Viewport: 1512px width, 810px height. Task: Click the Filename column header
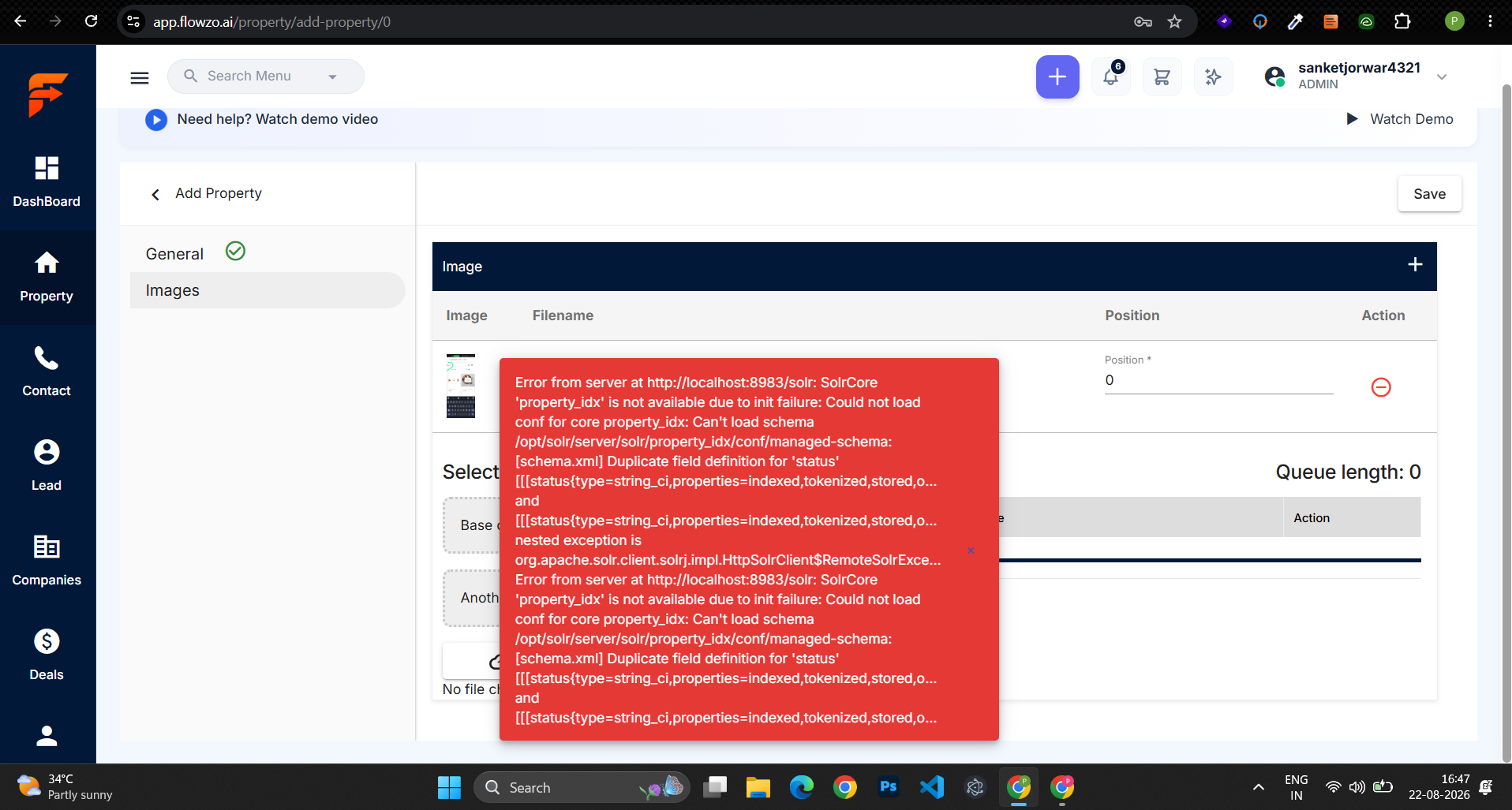click(x=563, y=315)
